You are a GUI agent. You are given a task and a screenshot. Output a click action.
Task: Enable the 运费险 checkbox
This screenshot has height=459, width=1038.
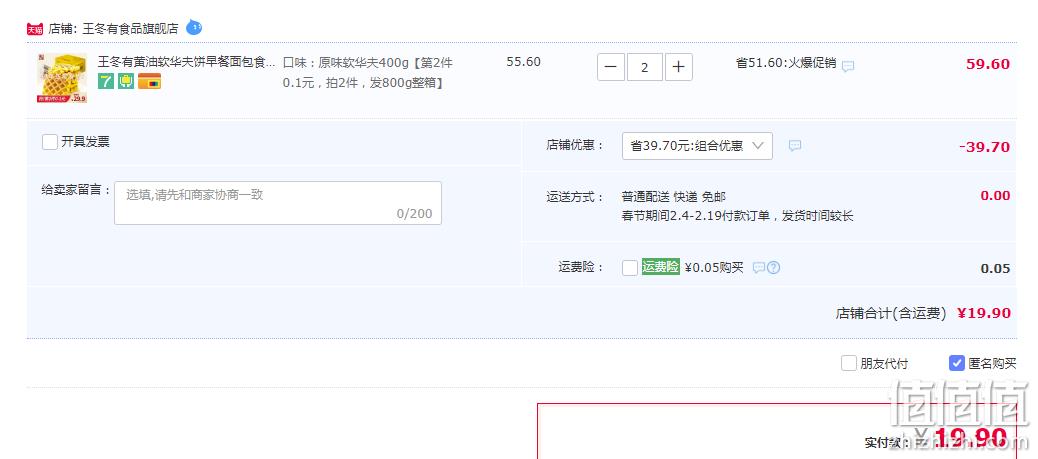click(x=630, y=268)
